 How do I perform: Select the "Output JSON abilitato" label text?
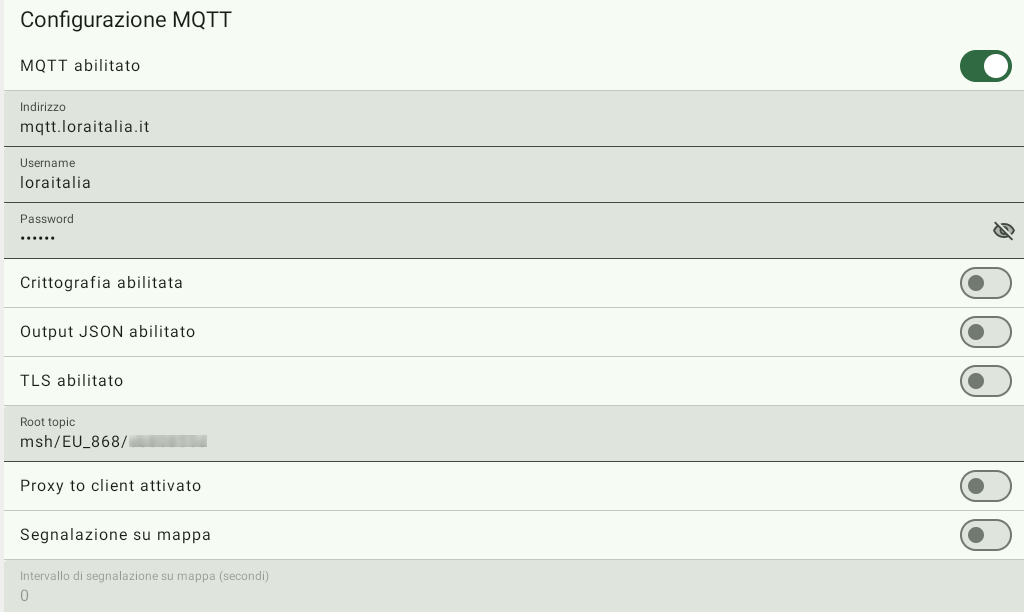[x=107, y=332]
